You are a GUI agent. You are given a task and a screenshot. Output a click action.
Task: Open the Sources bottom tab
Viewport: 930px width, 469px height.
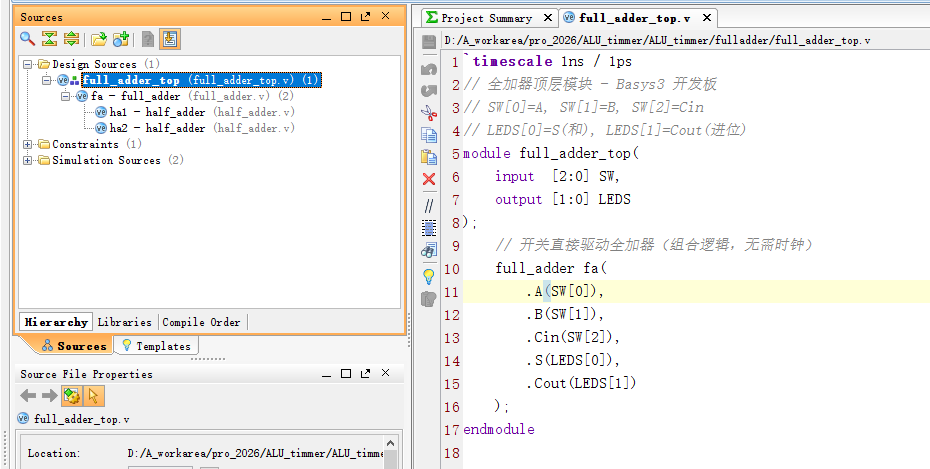click(x=74, y=346)
